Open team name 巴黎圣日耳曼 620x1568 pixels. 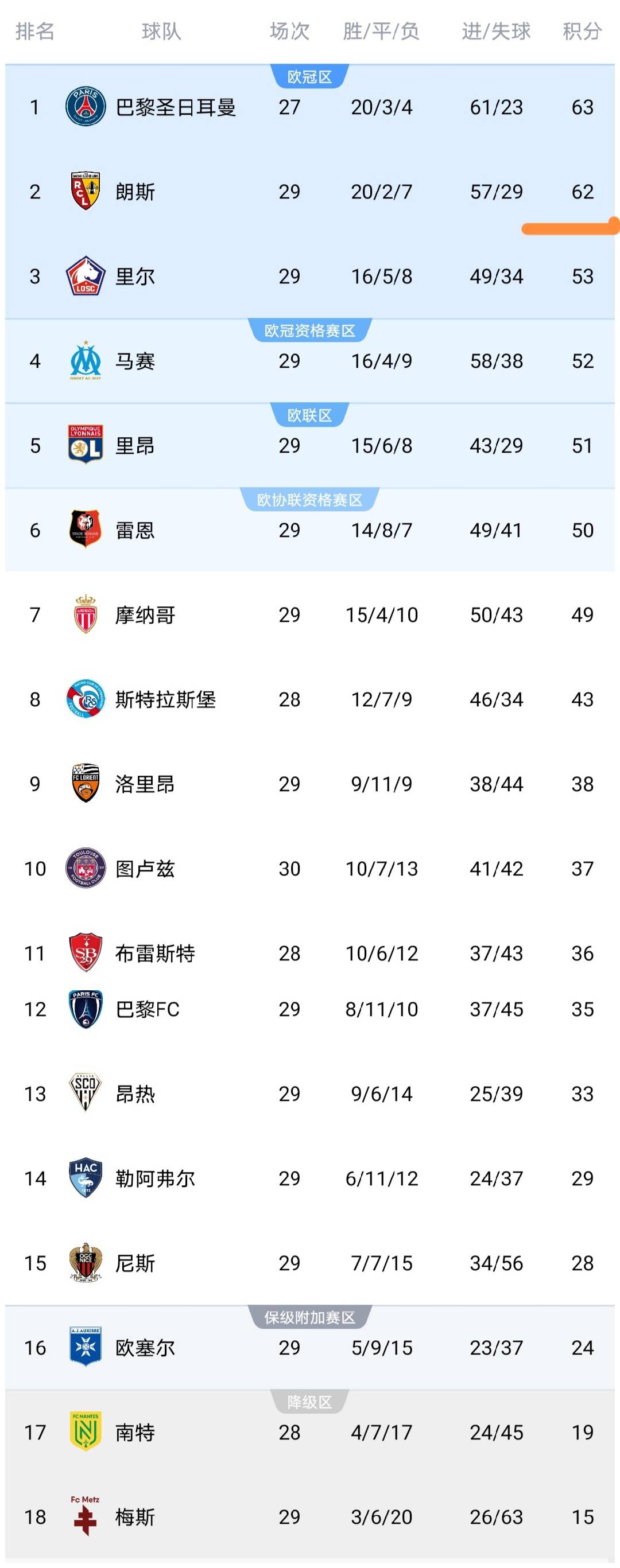[176, 107]
